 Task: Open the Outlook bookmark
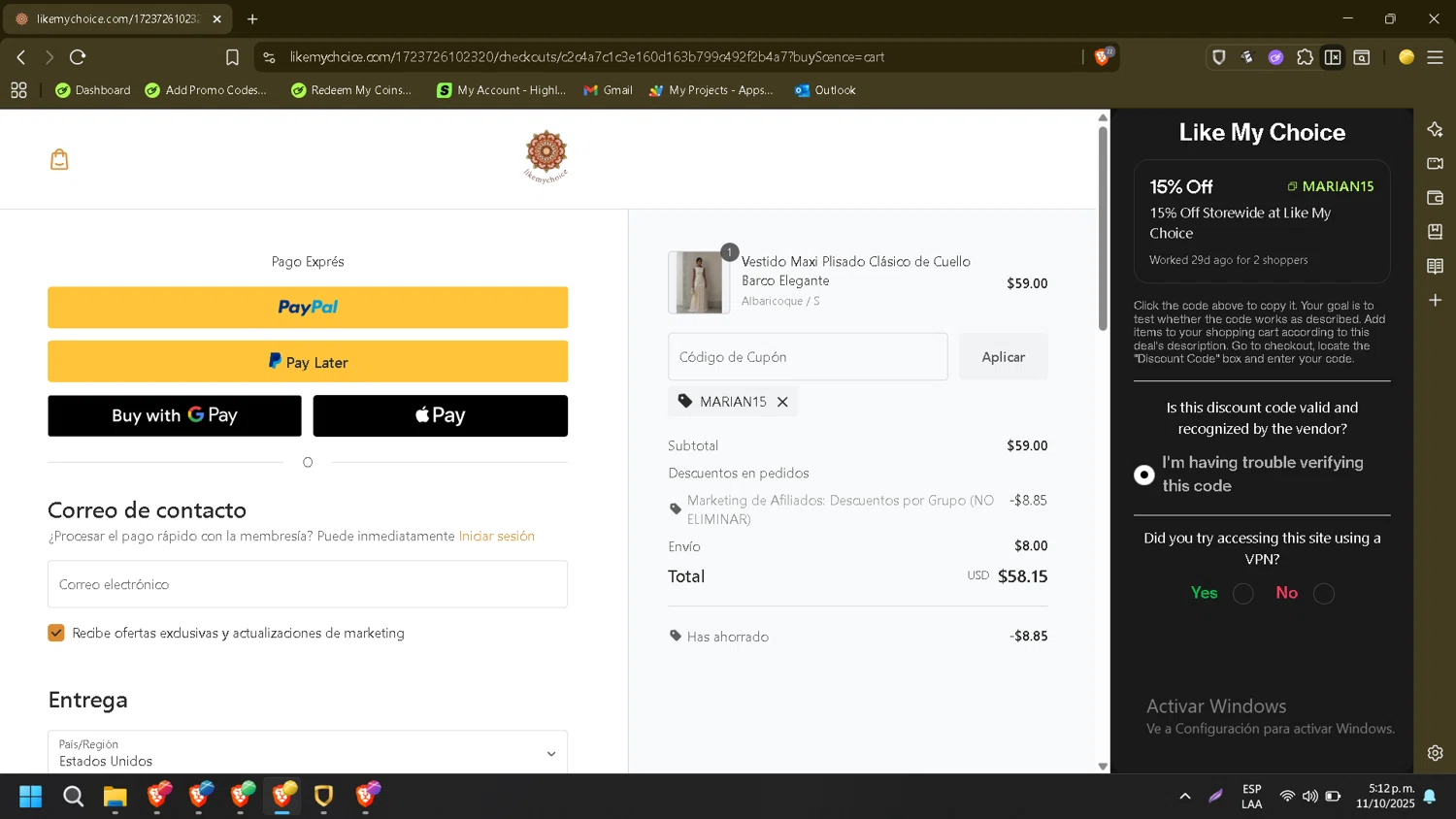coord(825,90)
